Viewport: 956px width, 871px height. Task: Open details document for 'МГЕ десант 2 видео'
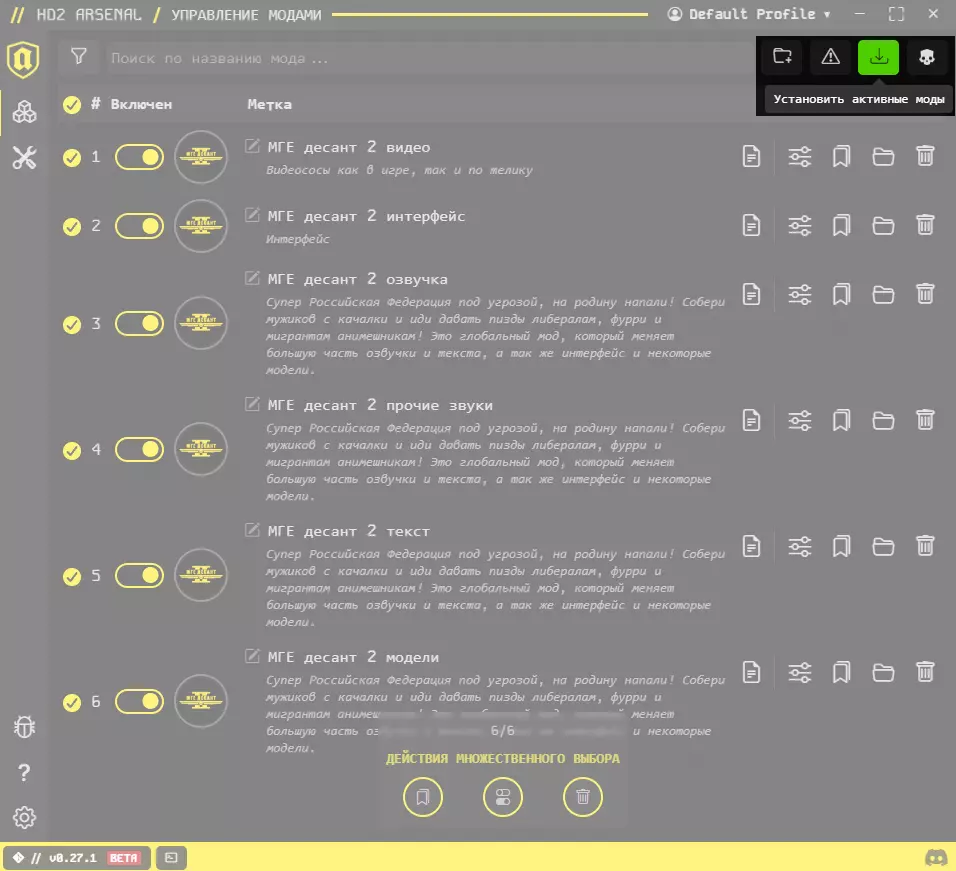pyautogui.click(x=751, y=157)
